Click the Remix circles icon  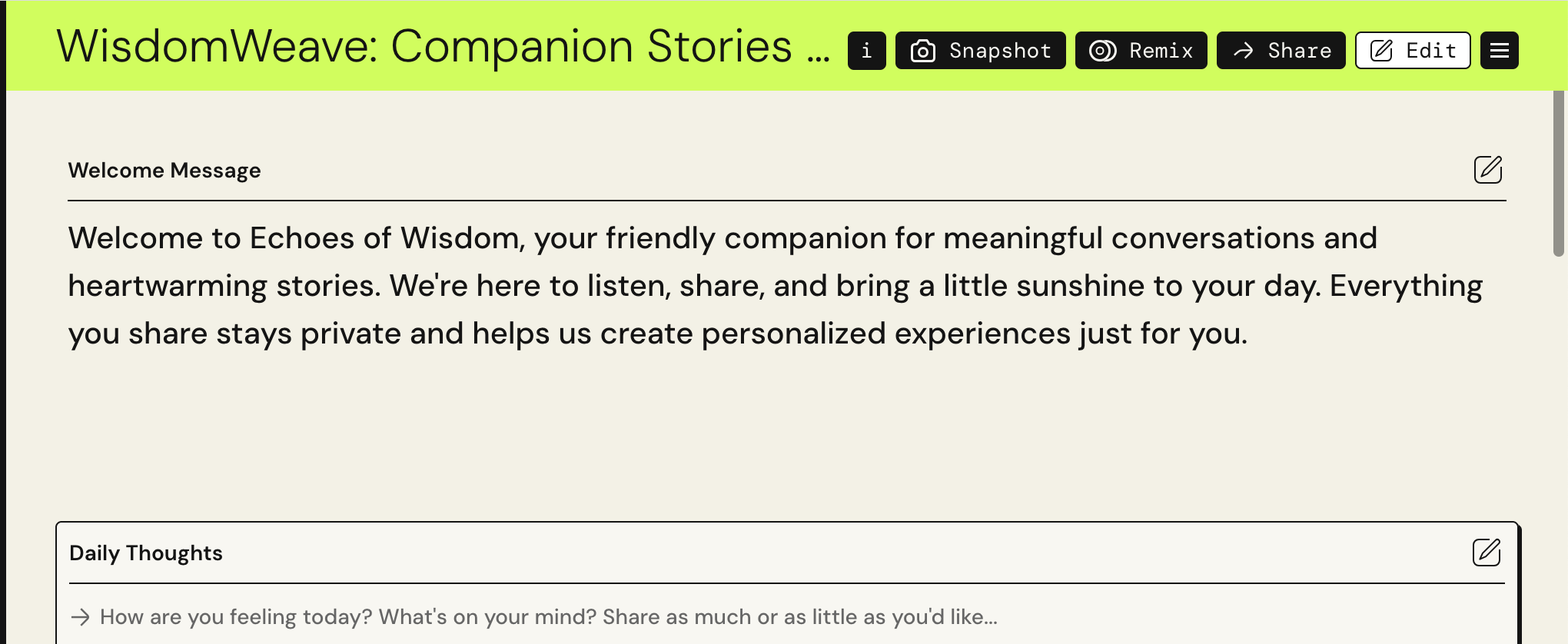pyautogui.click(x=1102, y=51)
